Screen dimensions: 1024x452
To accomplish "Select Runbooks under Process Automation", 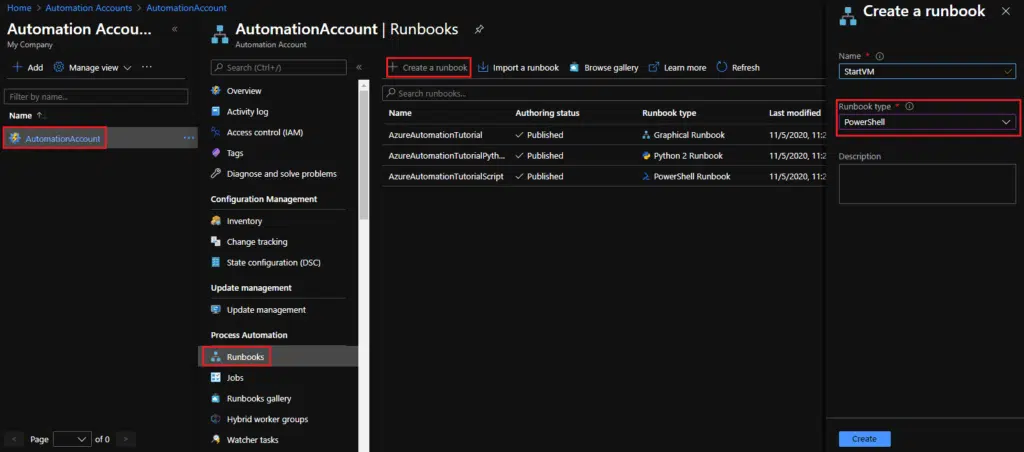I will tap(245, 357).
